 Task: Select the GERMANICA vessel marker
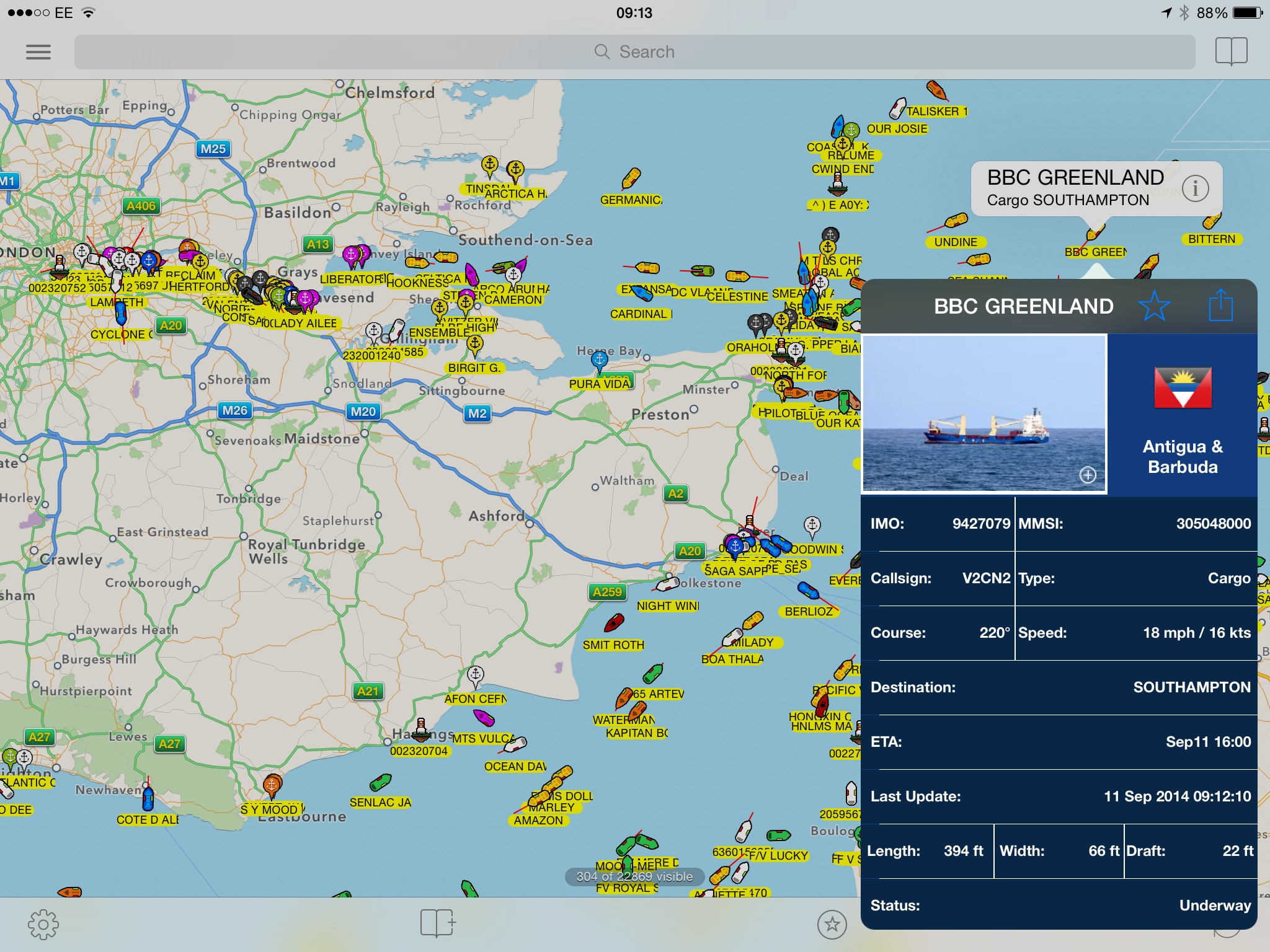tap(631, 178)
